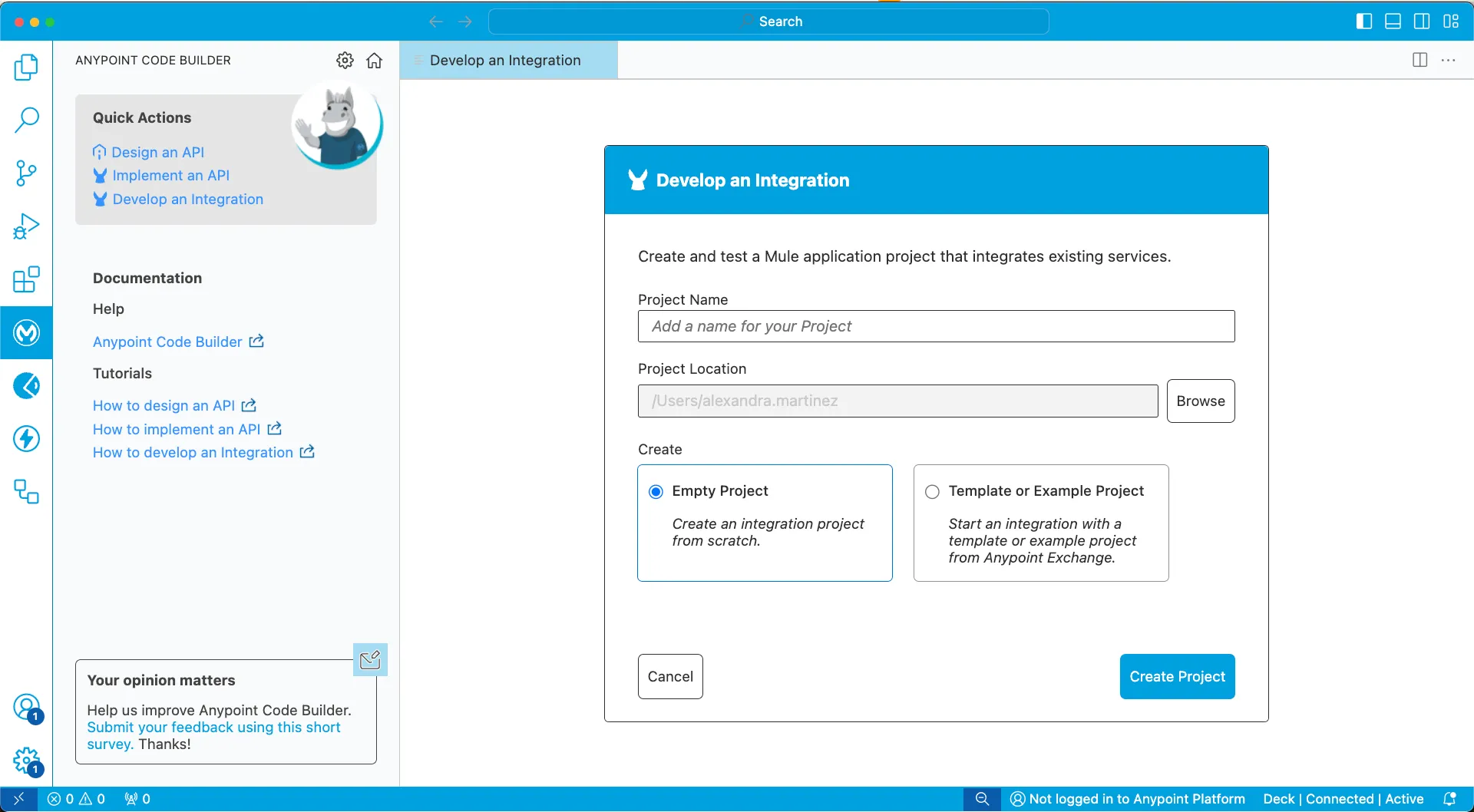Image resolution: width=1474 pixels, height=812 pixels.
Task: Click Not logged in to Anypoint Platform status
Action: (1127, 799)
